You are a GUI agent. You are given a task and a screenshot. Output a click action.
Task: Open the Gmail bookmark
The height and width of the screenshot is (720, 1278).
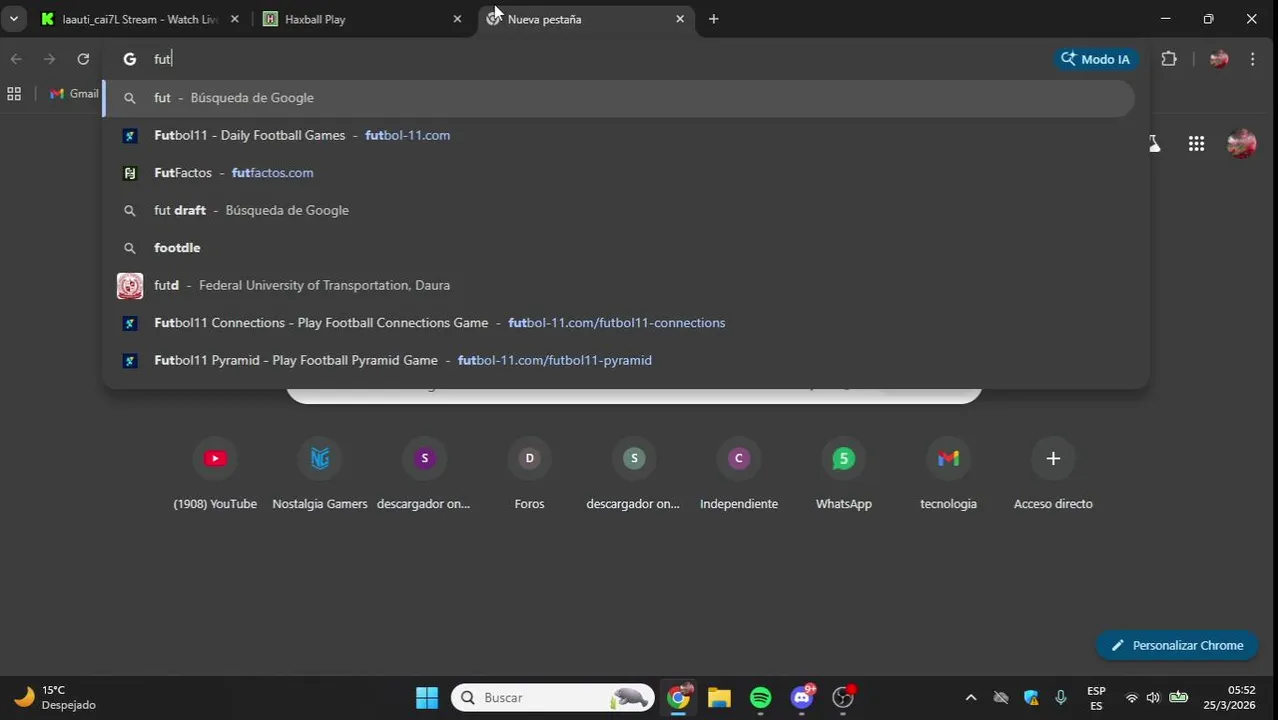click(75, 93)
